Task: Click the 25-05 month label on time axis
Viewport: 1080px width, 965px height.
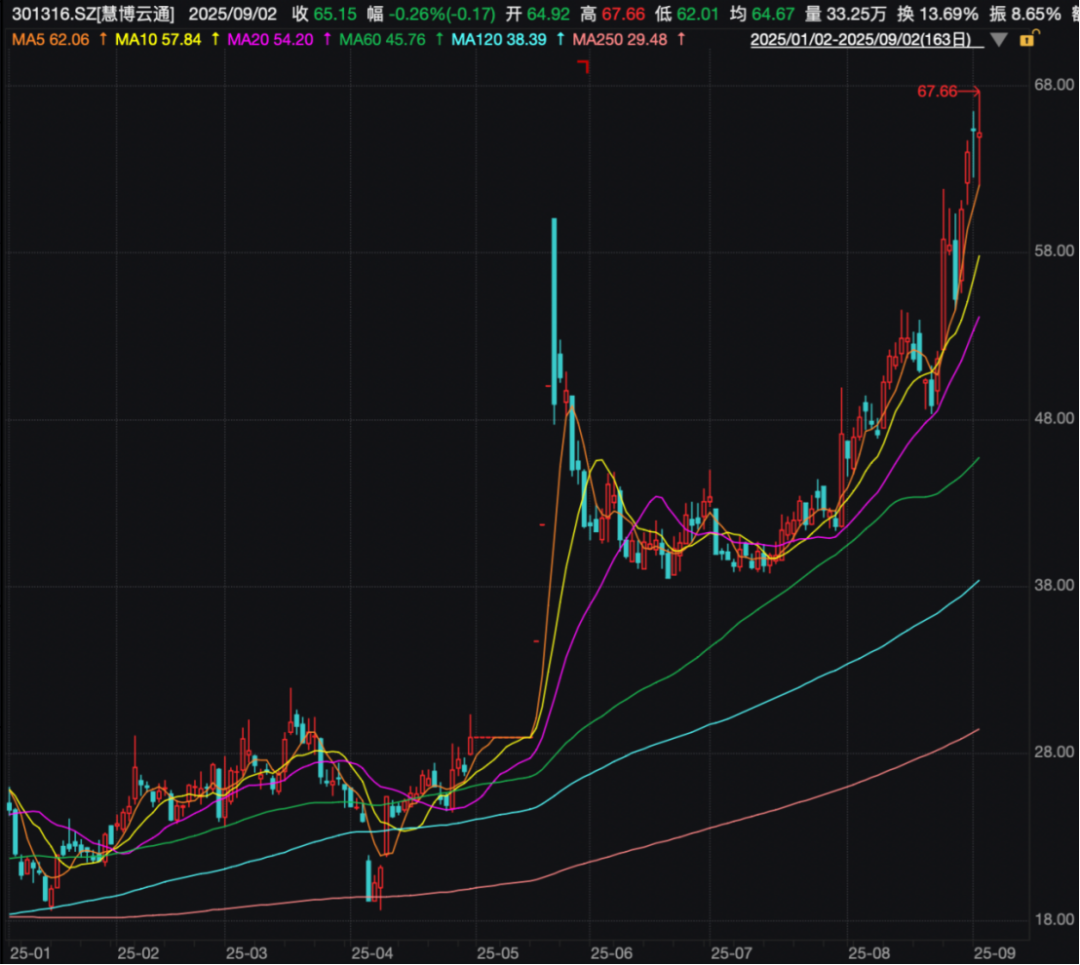Action: click(498, 953)
